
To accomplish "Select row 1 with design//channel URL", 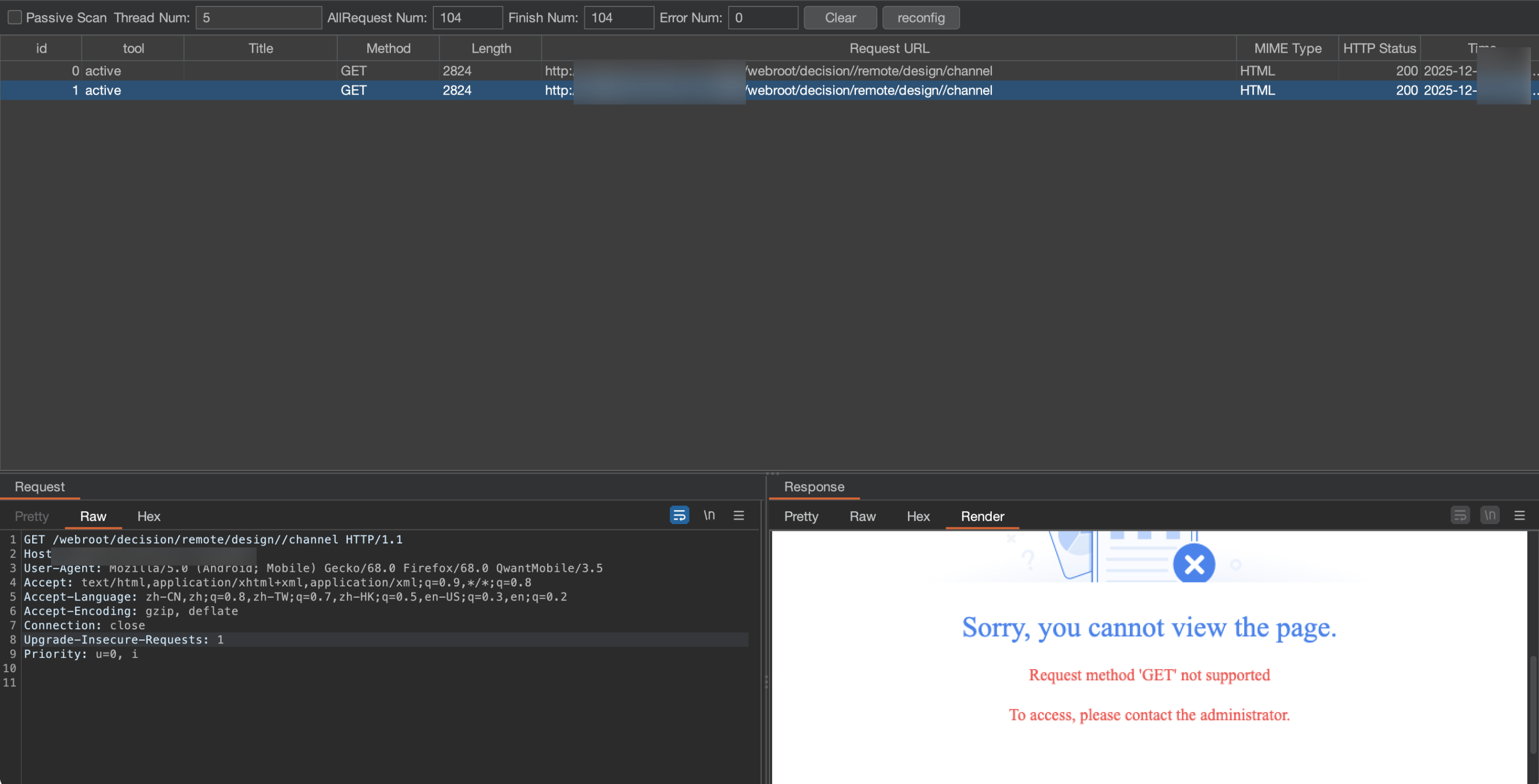I will [769, 90].
